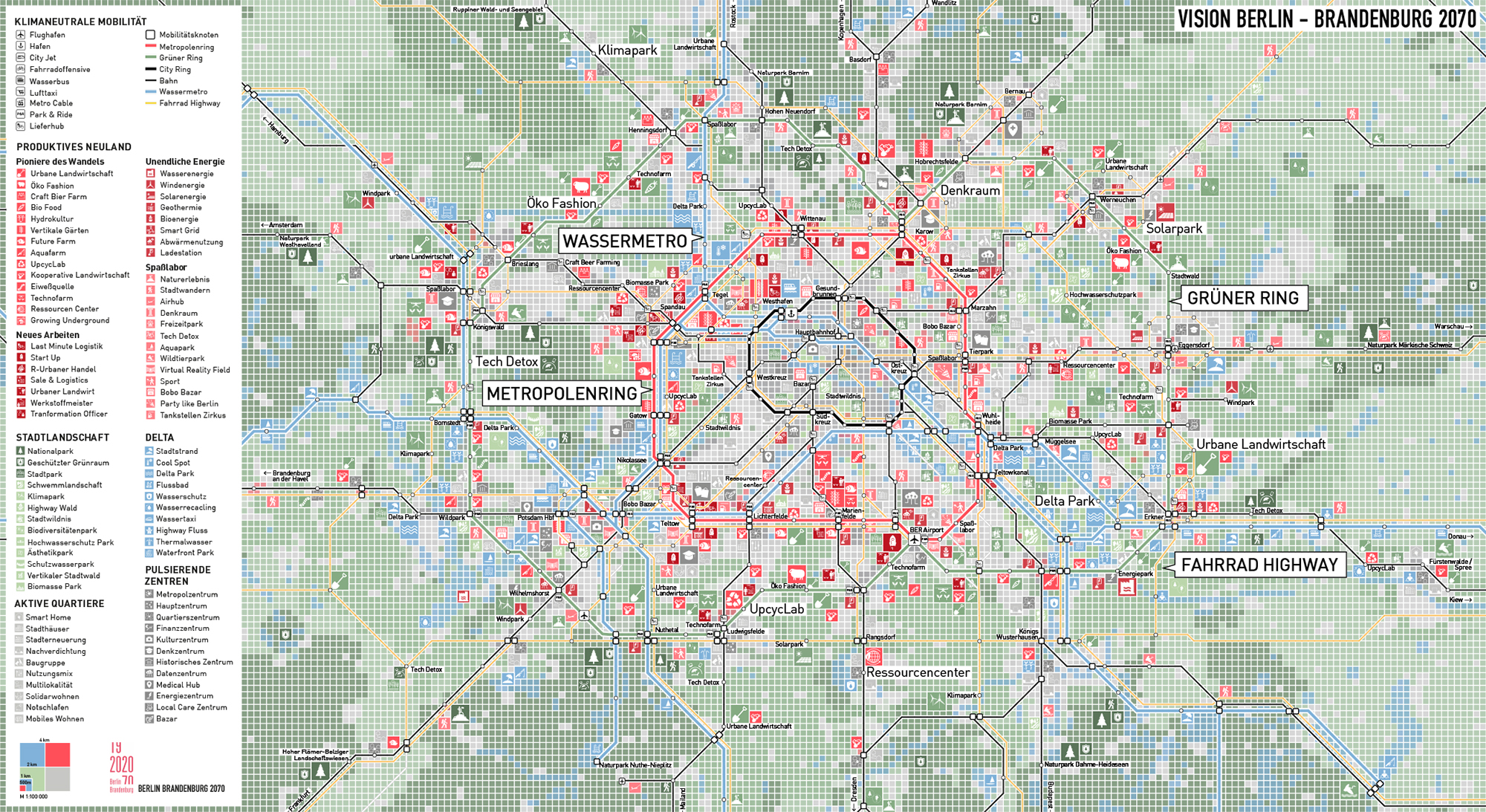Click the Smart Home legend icon
This screenshot has width=1486, height=812.
(x=19, y=617)
